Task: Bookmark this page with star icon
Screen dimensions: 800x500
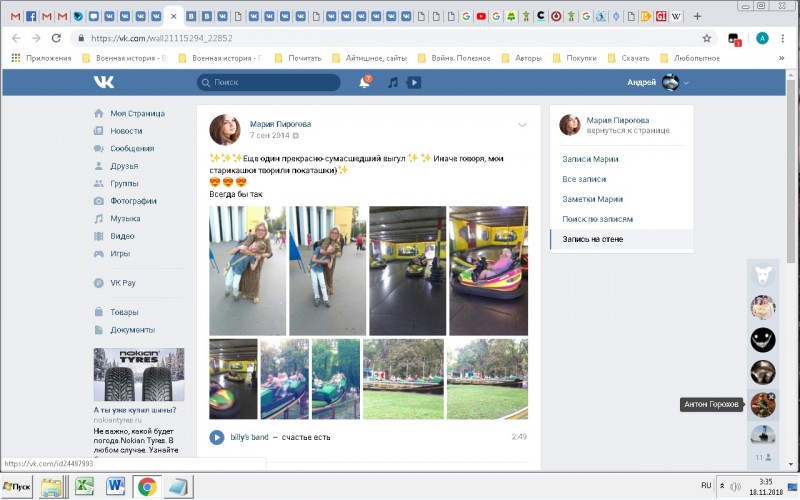Action: click(x=707, y=38)
